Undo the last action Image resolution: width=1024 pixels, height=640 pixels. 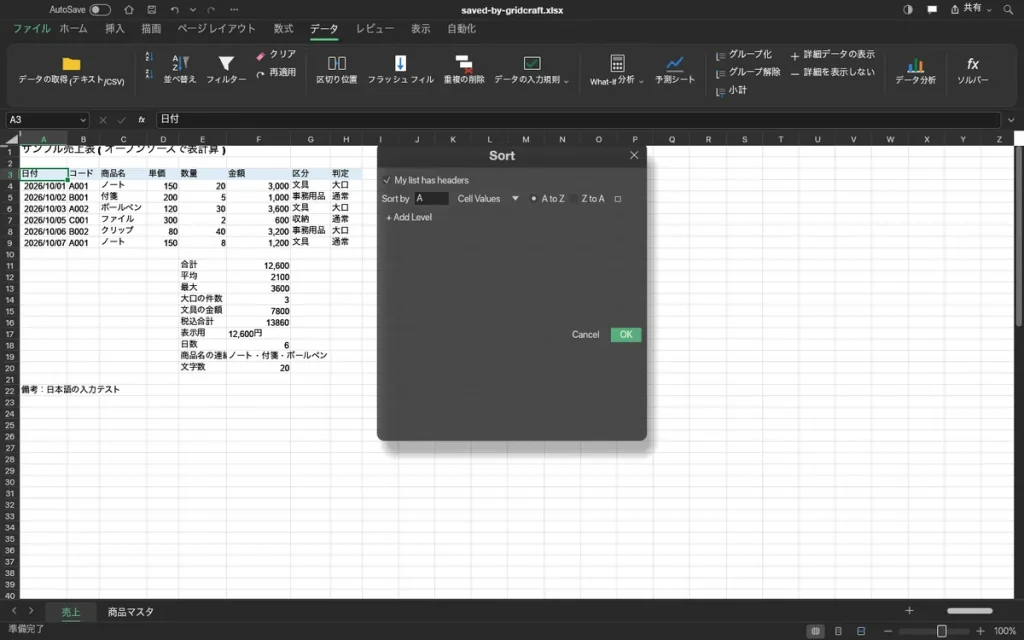[x=174, y=10]
